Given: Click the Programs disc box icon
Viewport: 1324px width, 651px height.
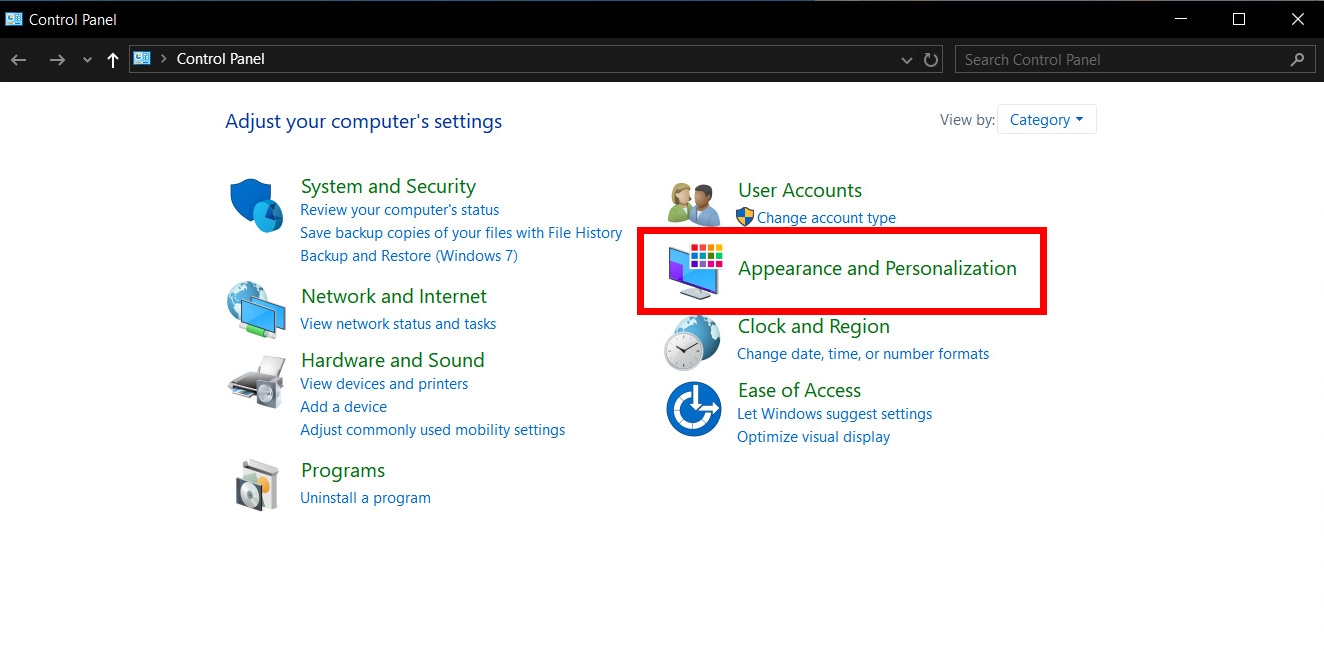Looking at the screenshot, I should pyautogui.click(x=258, y=486).
